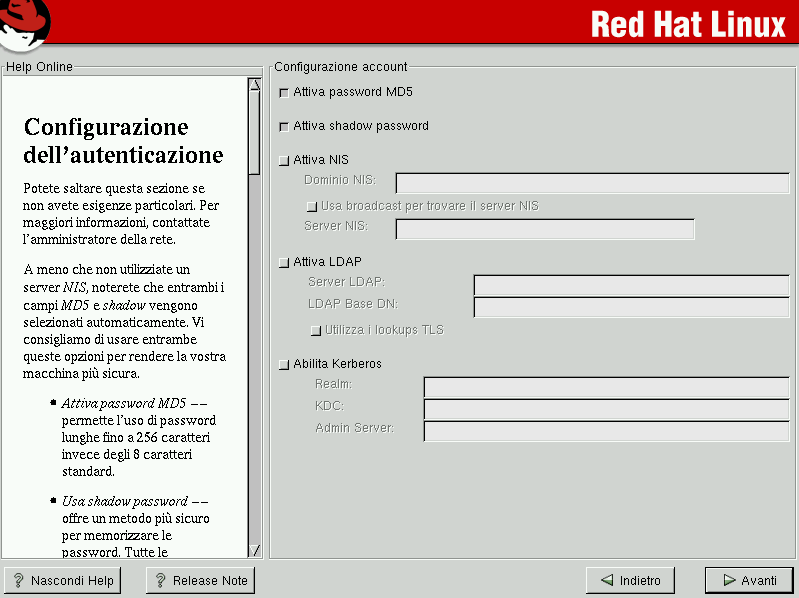799x598 pixels.
Task: Enable the Attiva NIS checkbox
Action: point(284,160)
